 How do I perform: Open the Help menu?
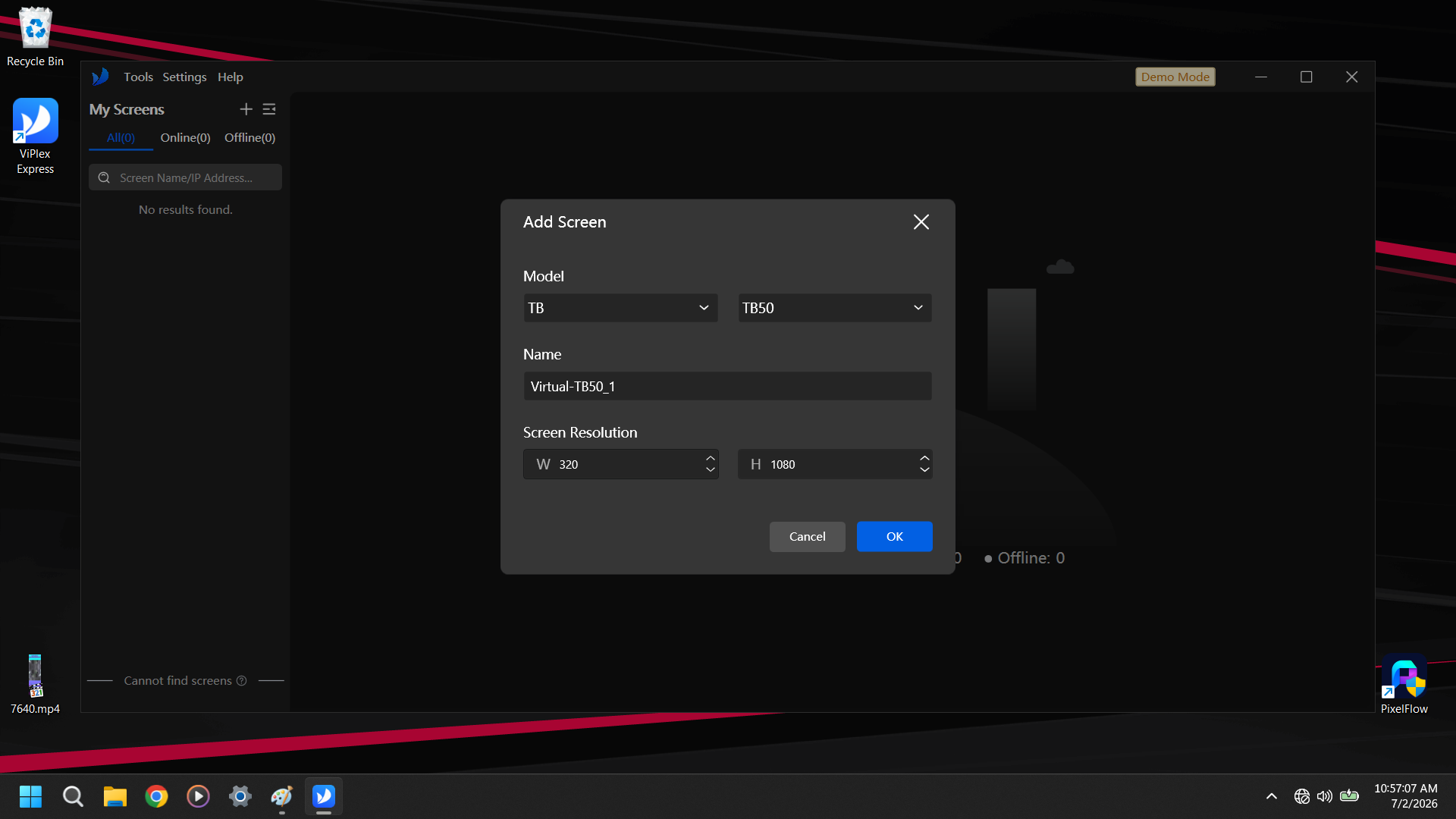click(231, 77)
